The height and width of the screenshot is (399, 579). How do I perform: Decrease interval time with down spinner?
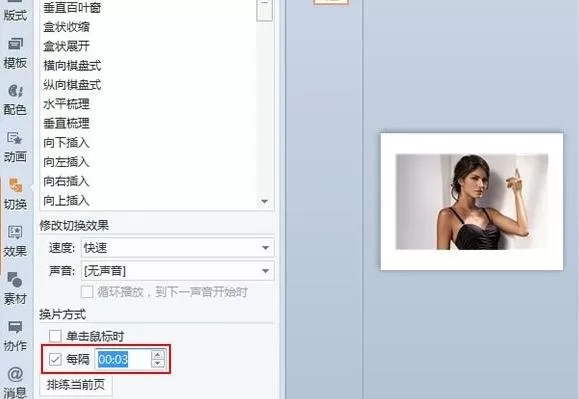(158, 364)
